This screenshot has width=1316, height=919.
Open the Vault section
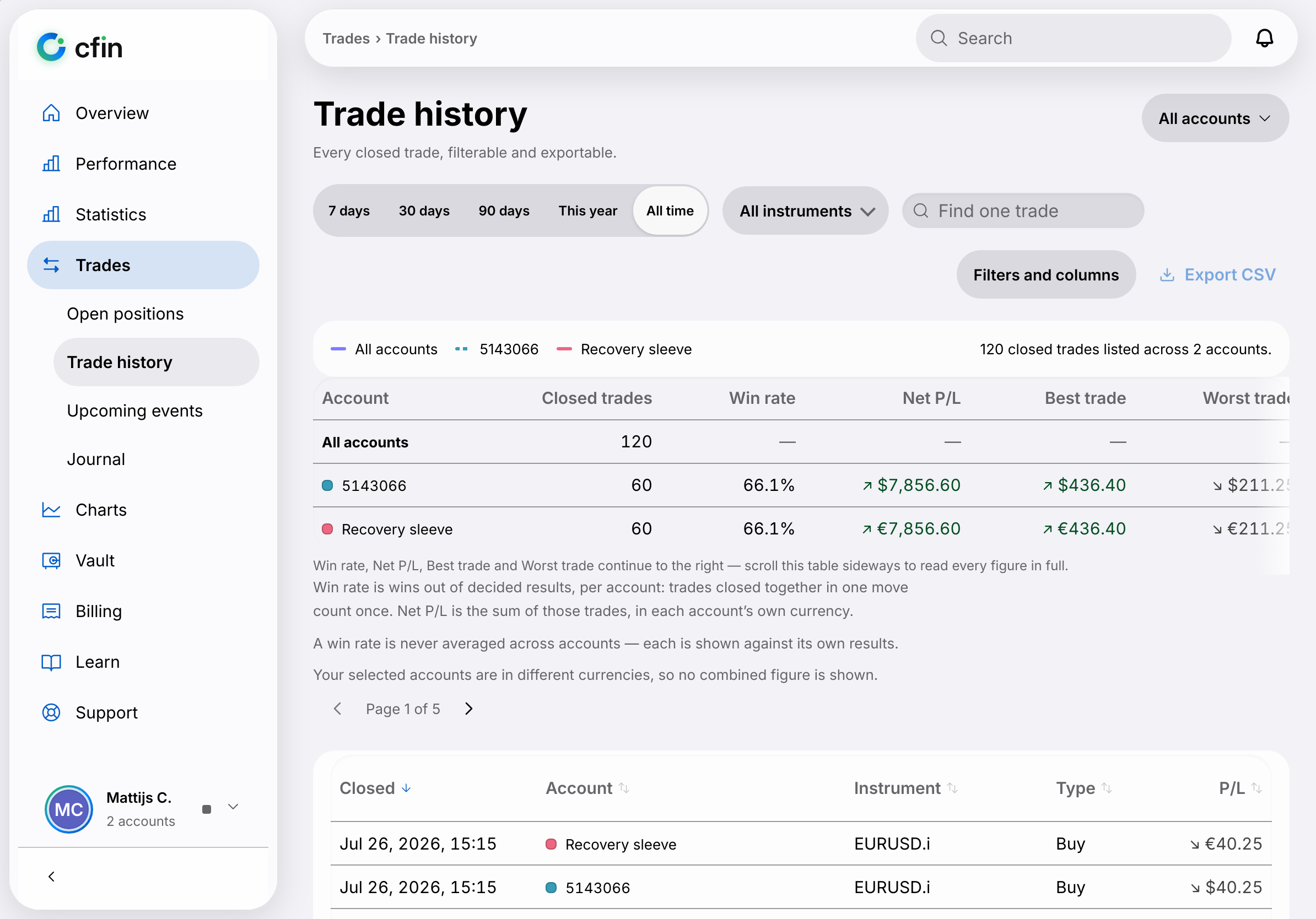(143, 560)
